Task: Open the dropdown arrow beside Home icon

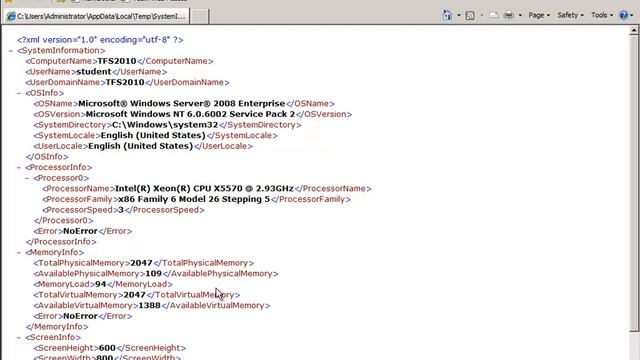Action: [x=459, y=16]
